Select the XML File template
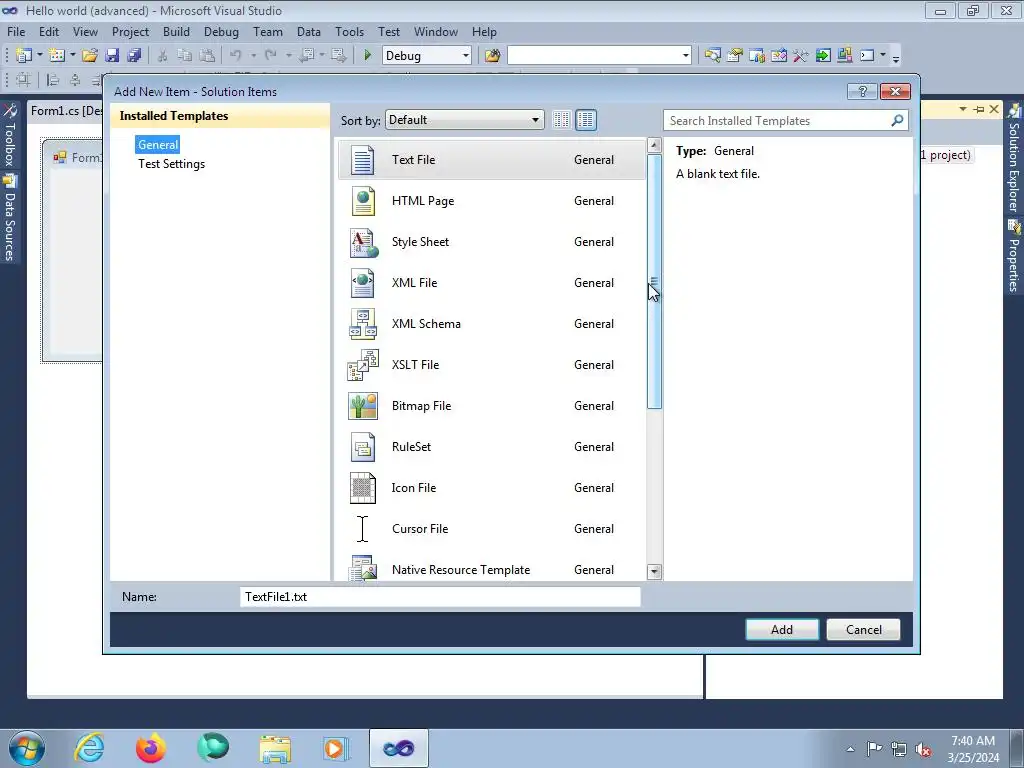Viewport: 1024px width, 768px height. [x=491, y=283]
